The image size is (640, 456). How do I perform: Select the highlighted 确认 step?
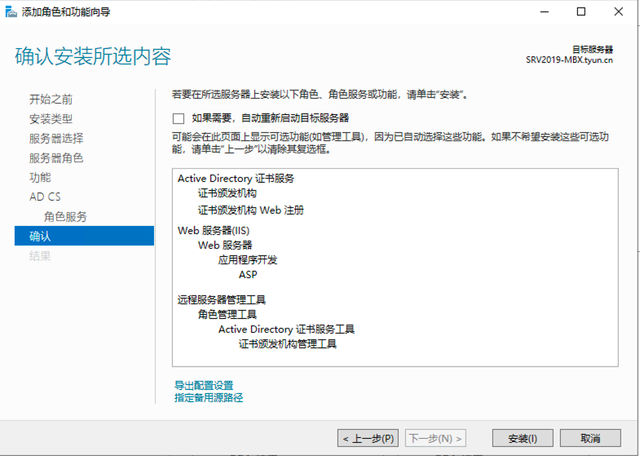tap(84, 236)
